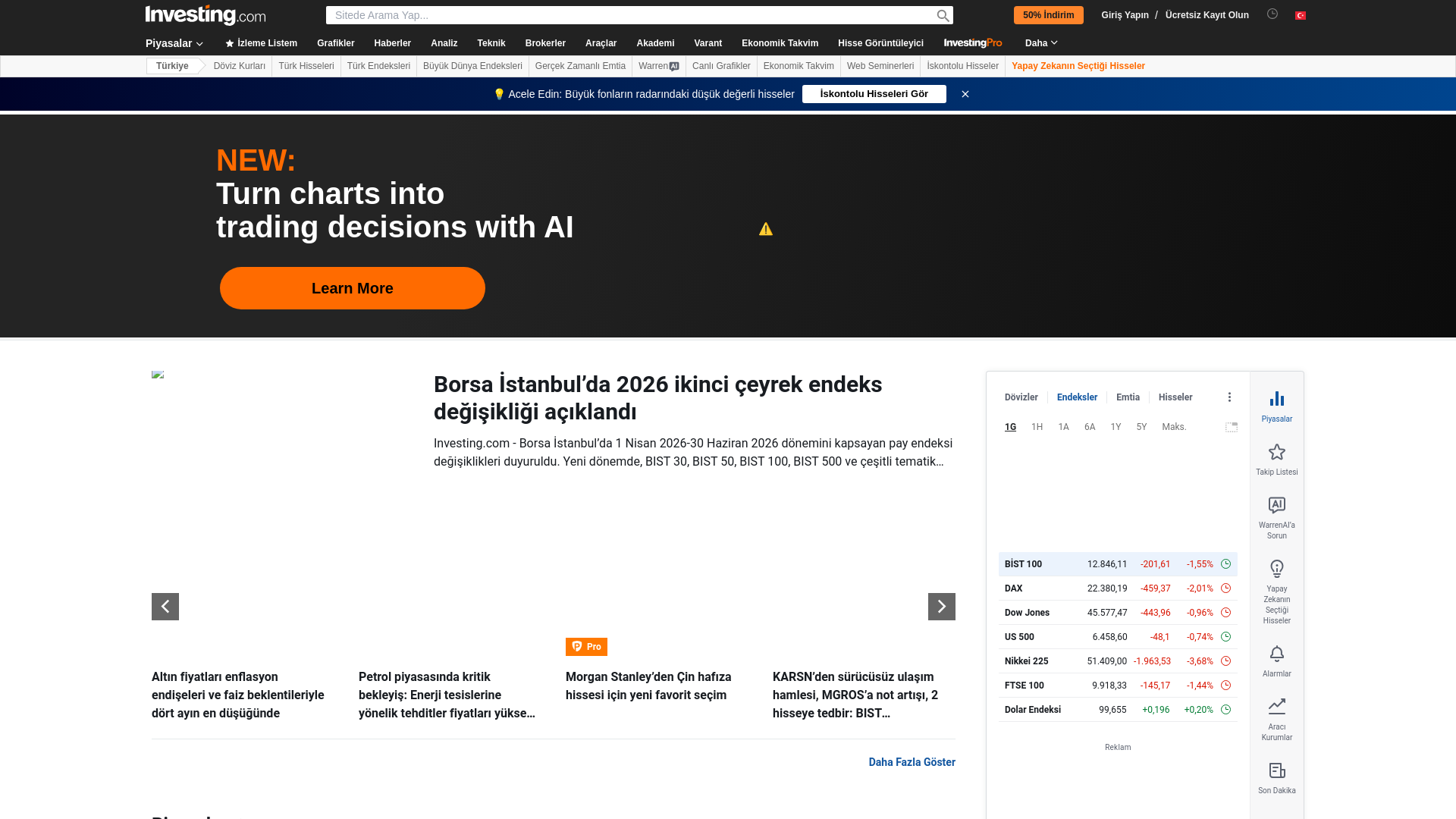Click clock icon in US 500 row

pyautogui.click(x=1225, y=637)
